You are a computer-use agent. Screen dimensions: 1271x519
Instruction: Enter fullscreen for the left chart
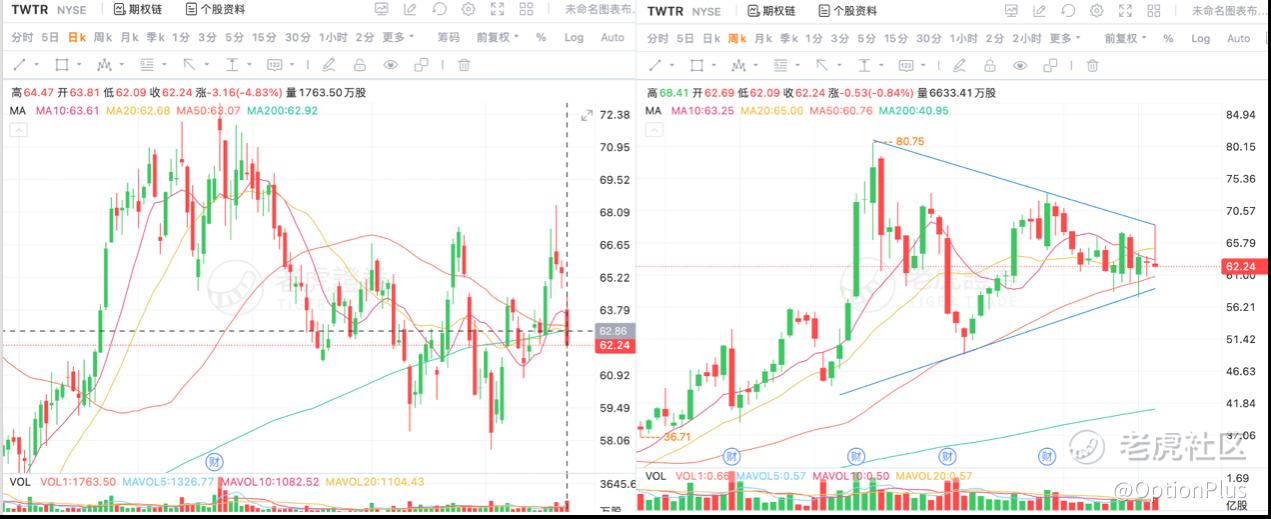tap(499, 10)
